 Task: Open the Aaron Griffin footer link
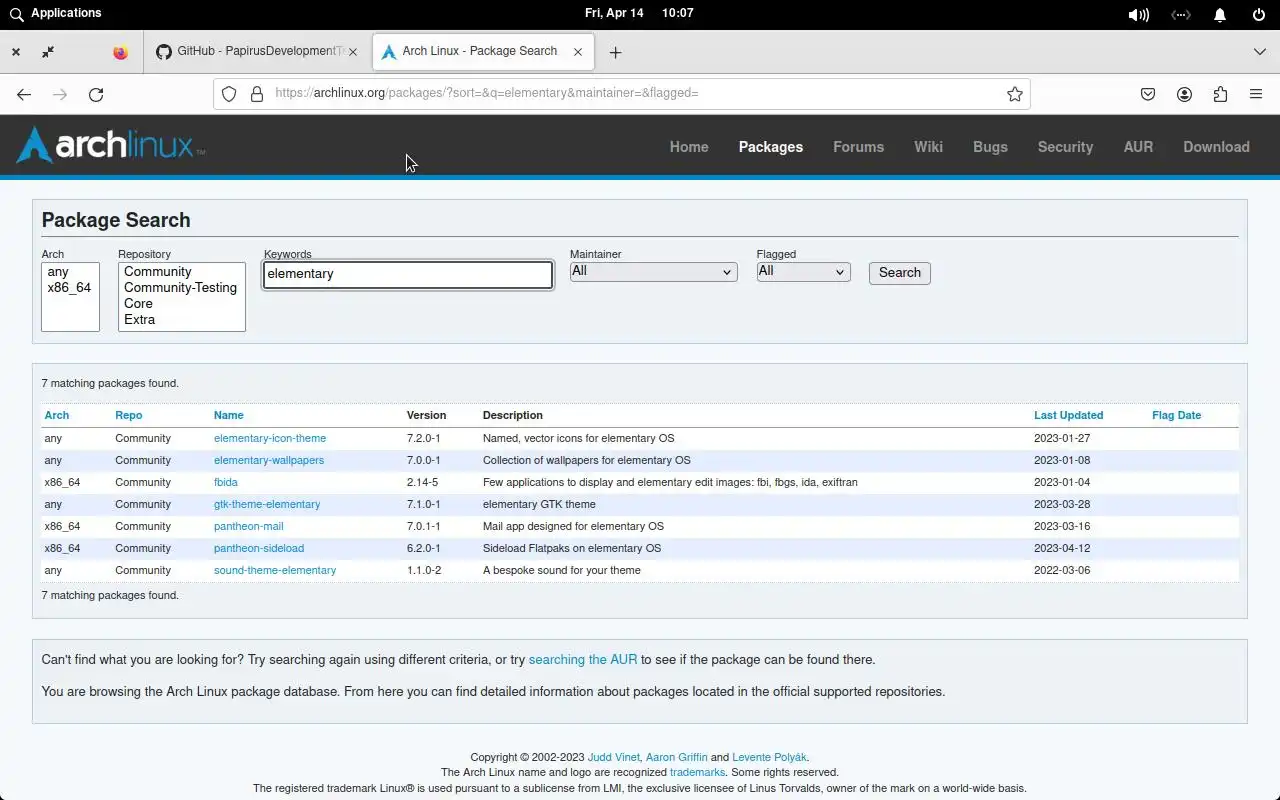pyautogui.click(x=676, y=757)
